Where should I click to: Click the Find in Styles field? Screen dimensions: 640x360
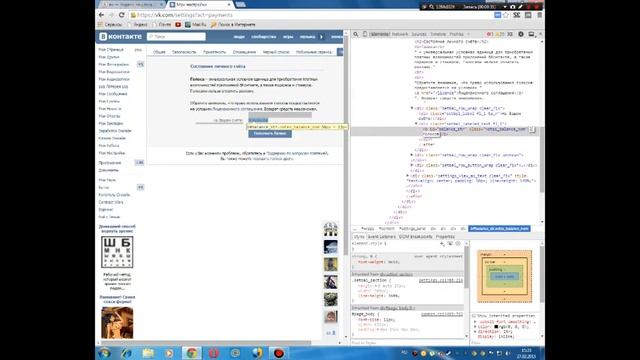[x=408, y=343]
